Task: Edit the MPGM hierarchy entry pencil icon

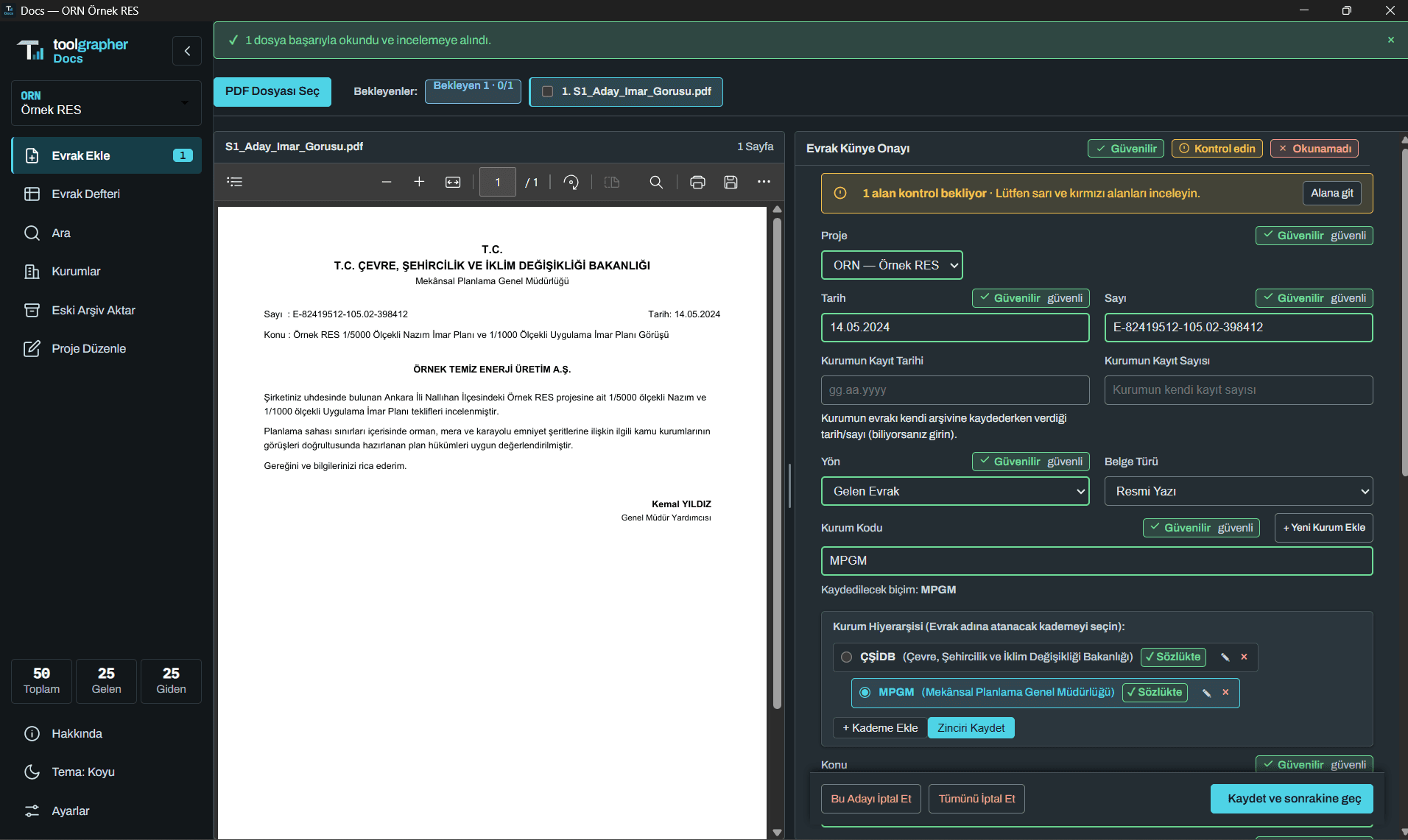Action: pos(1207,692)
